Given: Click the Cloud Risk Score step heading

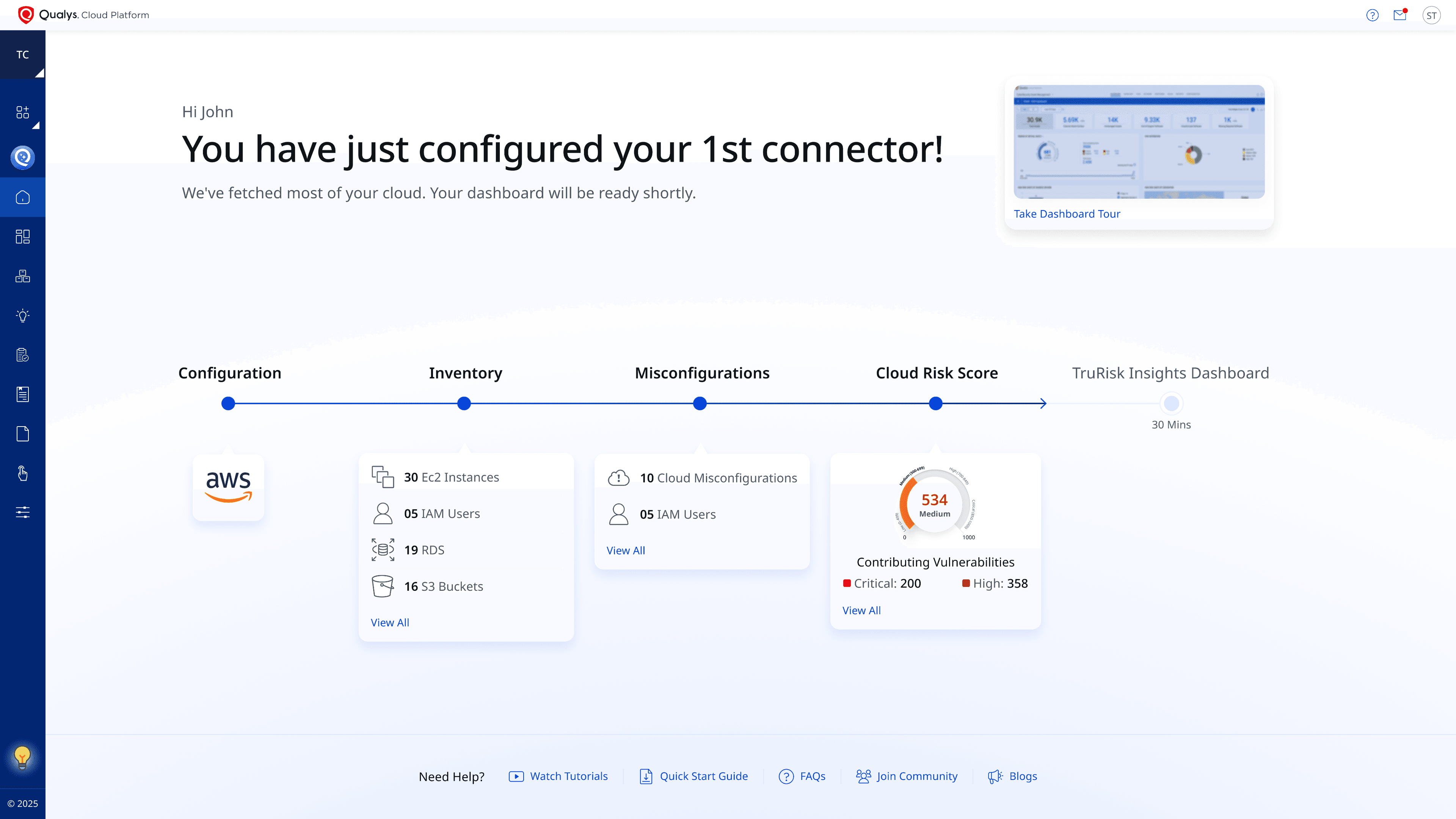Looking at the screenshot, I should pos(937,373).
